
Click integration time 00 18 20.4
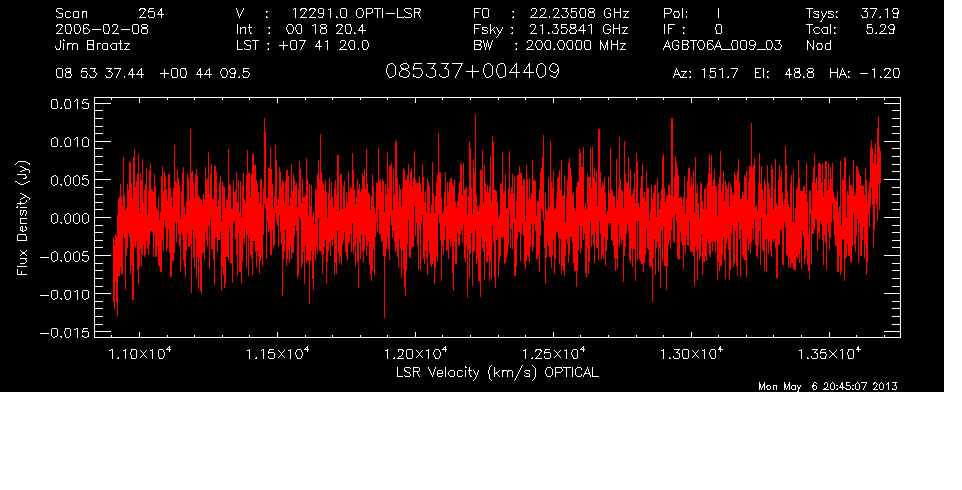(x=326, y=29)
